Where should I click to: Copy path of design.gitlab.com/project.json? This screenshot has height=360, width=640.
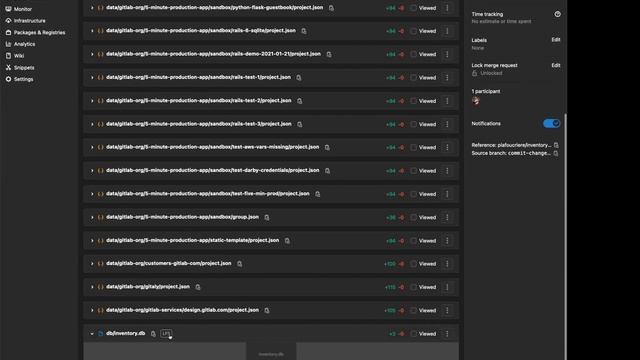[x=267, y=310]
